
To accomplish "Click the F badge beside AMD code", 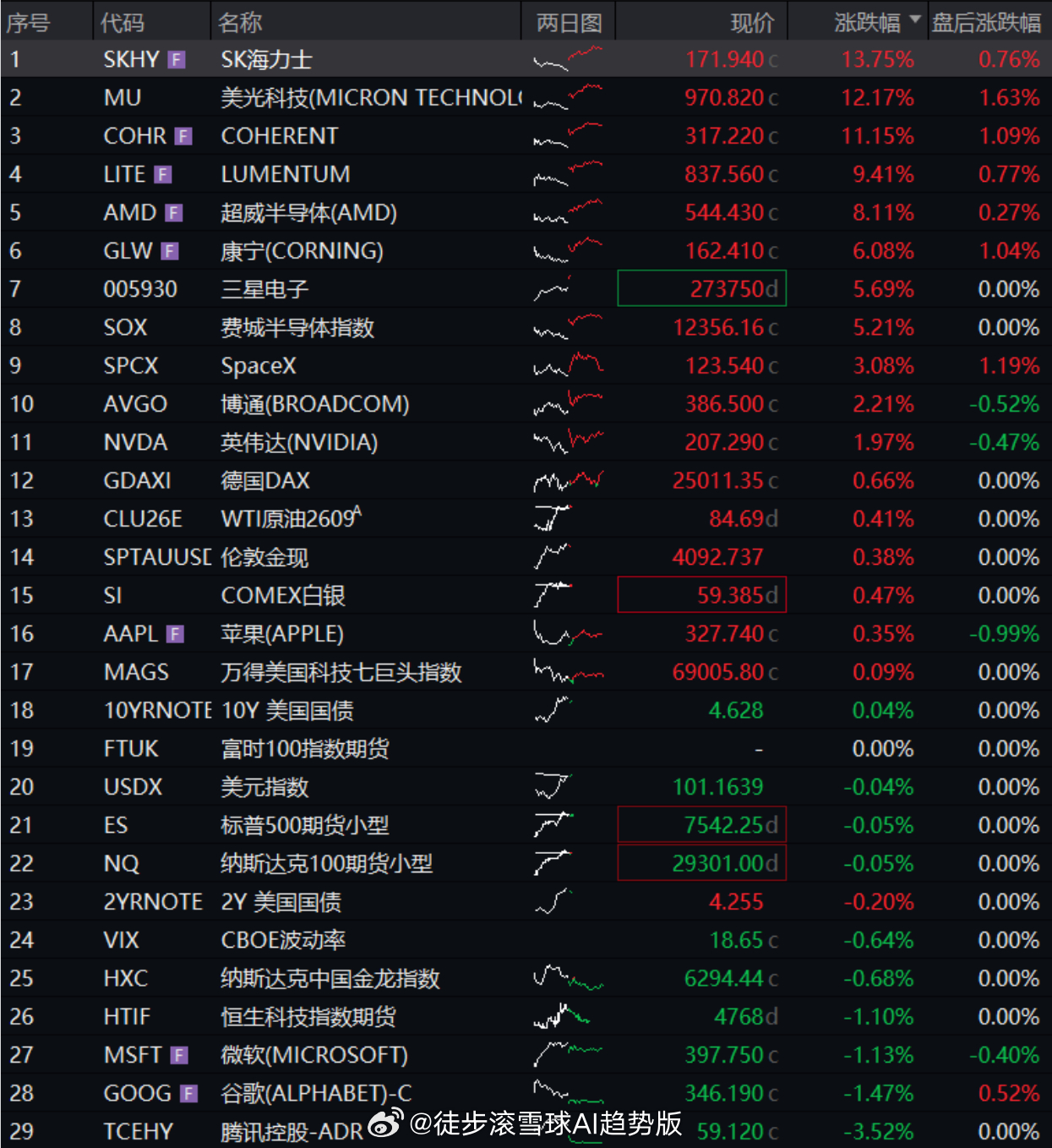I will pos(174,213).
